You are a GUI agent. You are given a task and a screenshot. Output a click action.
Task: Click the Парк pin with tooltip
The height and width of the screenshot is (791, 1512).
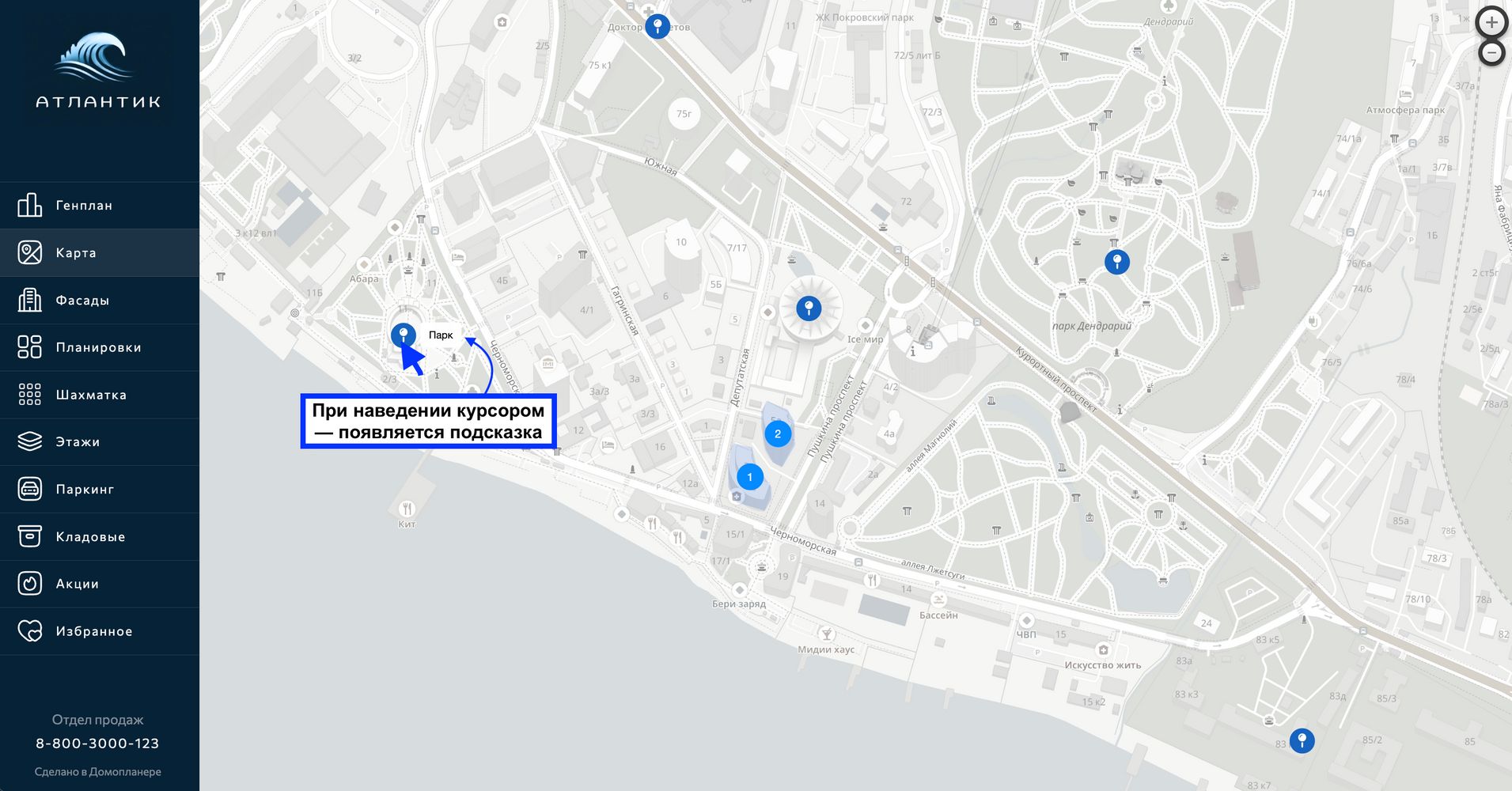tap(404, 335)
